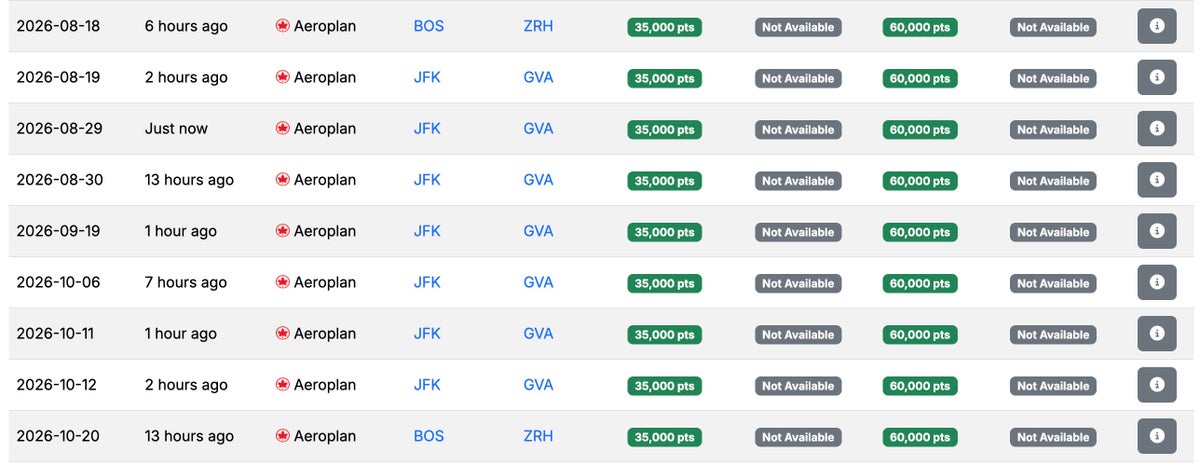Viewport: 1200px width, 465px height.
Task: Click info icon on 2026-08-30 row
Action: click(x=1157, y=180)
